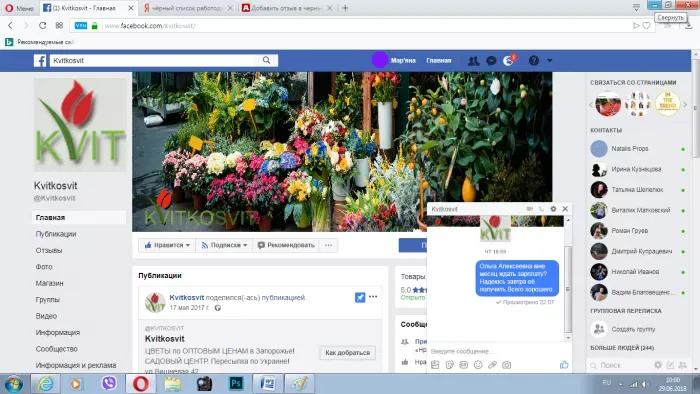Open the help question mark icon
Viewport: 700px width, 394px height.
click(533, 60)
